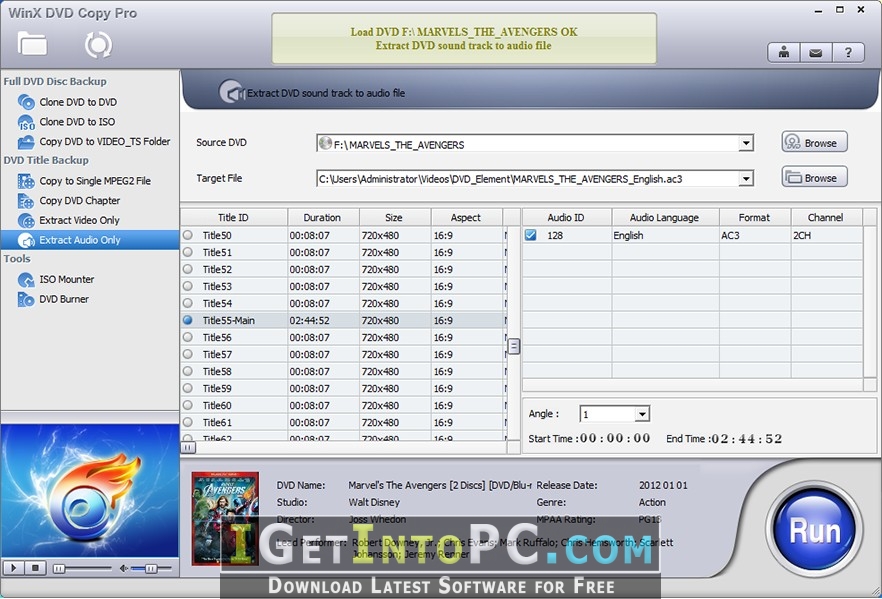Click the Copy to Single MPEG2 File icon
Screen dimensions: 882x599
tap(26, 181)
